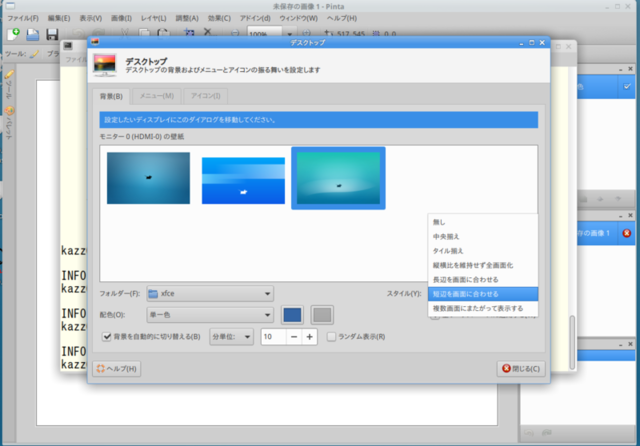Open Pinta's ウィンドウ(W) menu
This screenshot has width=640, height=446.
pyautogui.click(x=298, y=18)
